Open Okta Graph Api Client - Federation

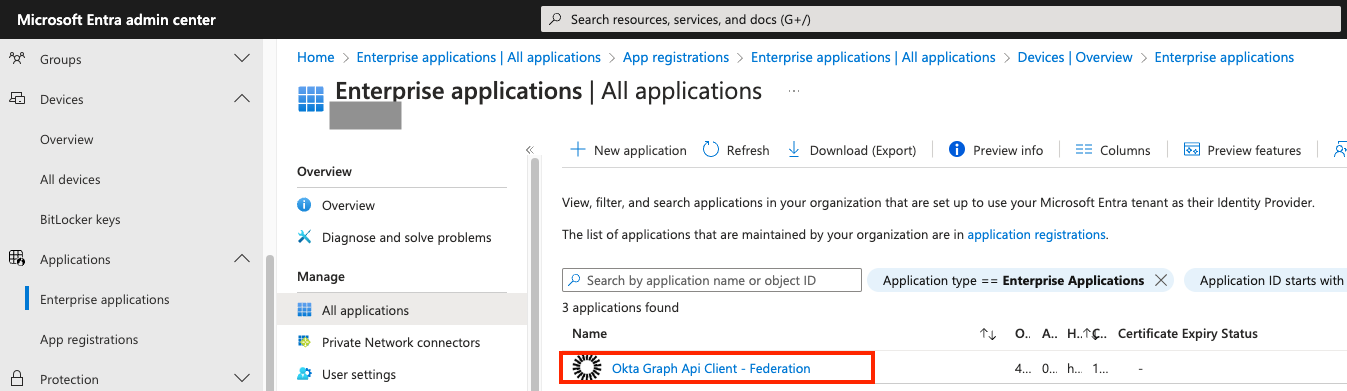click(711, 368)
